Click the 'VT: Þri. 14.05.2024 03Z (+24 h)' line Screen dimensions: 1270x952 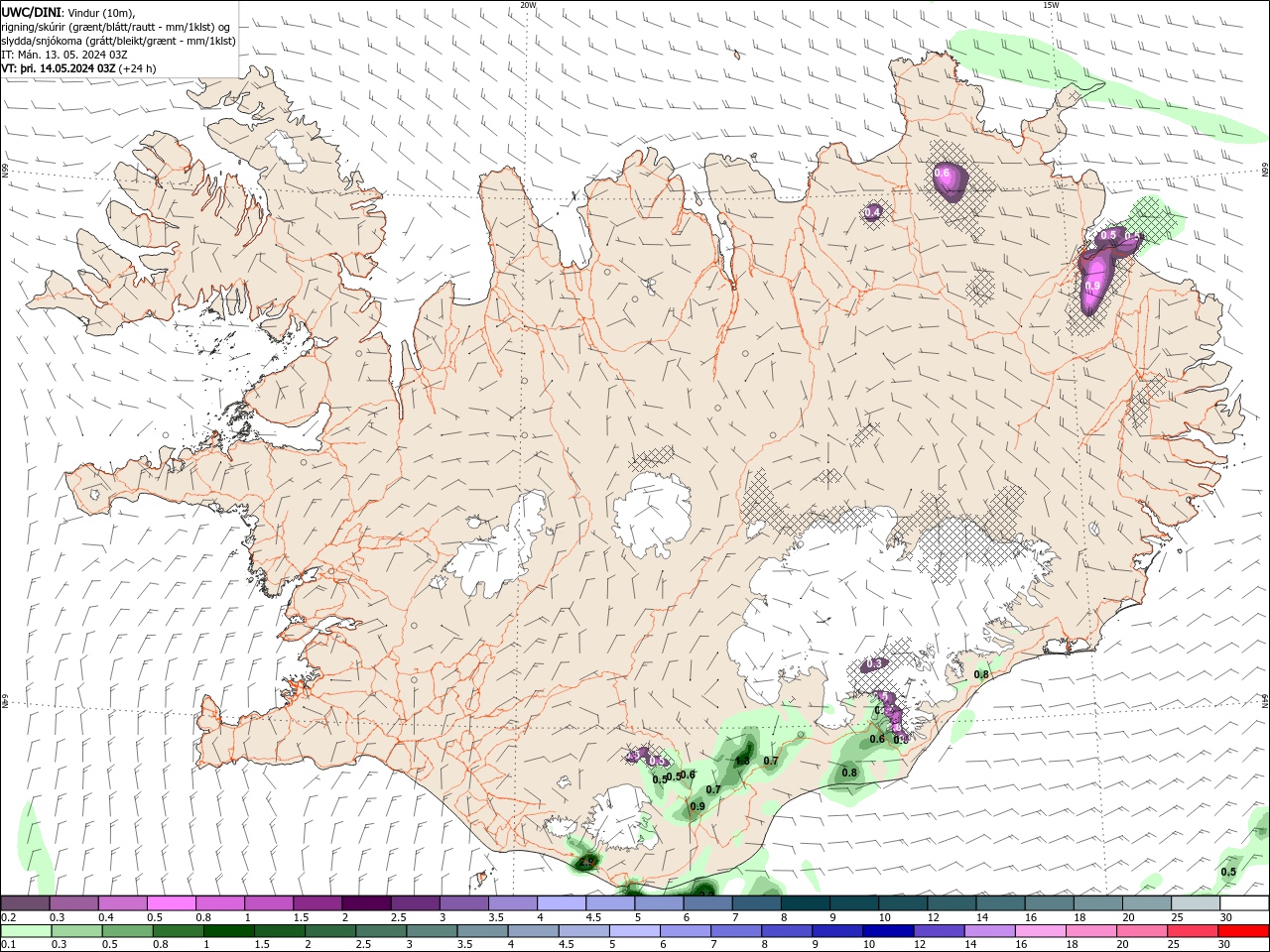click(78, 68)
